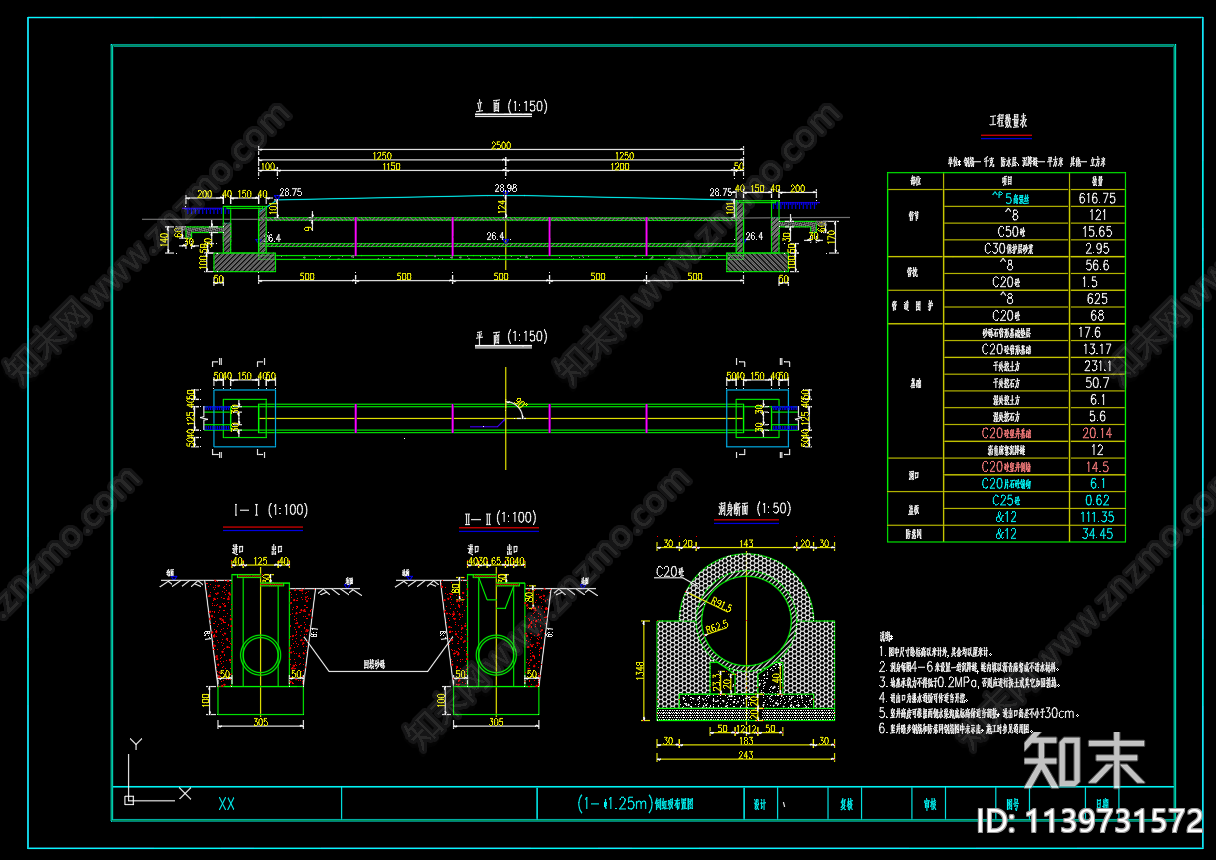The image size is (1216, 860).
Task: Select the "68" quantity cell
Action: coord(1097,316)
